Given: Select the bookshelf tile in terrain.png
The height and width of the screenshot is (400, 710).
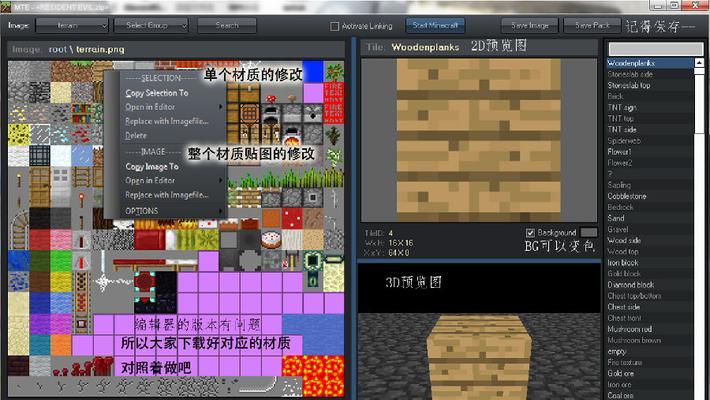Looking at the screenshot, I should [x=82, y=113].
